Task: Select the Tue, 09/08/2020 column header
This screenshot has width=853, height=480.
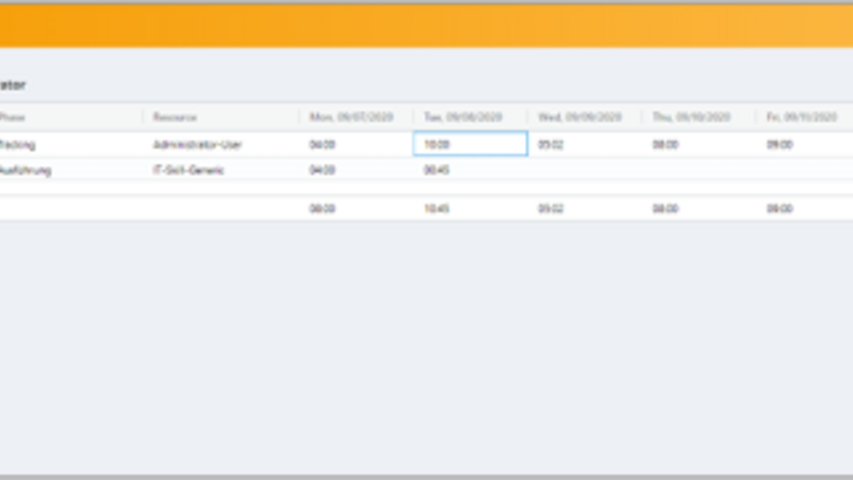Action: (x=463, y=117)
